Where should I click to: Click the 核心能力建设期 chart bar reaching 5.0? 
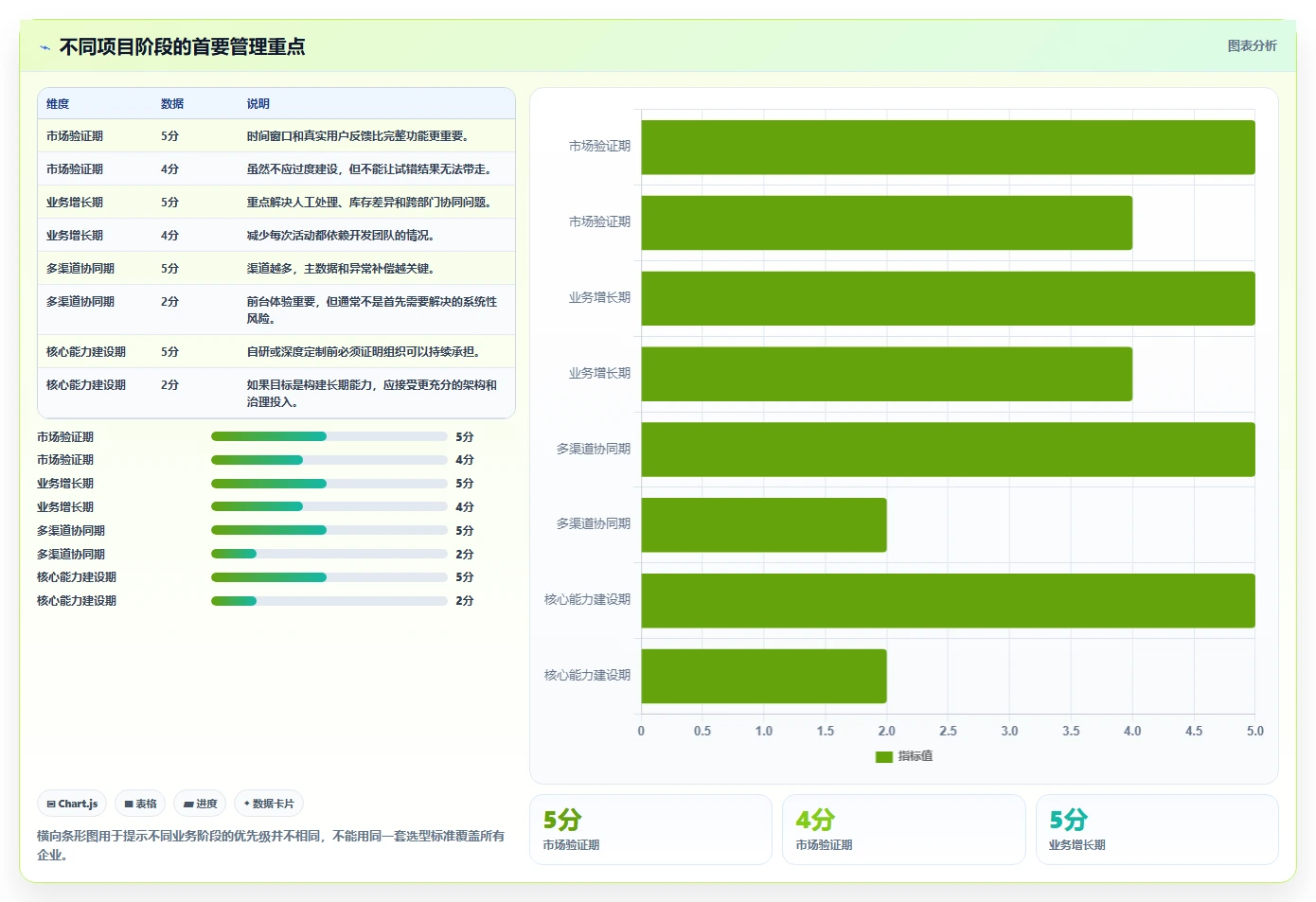pos(948,600)
